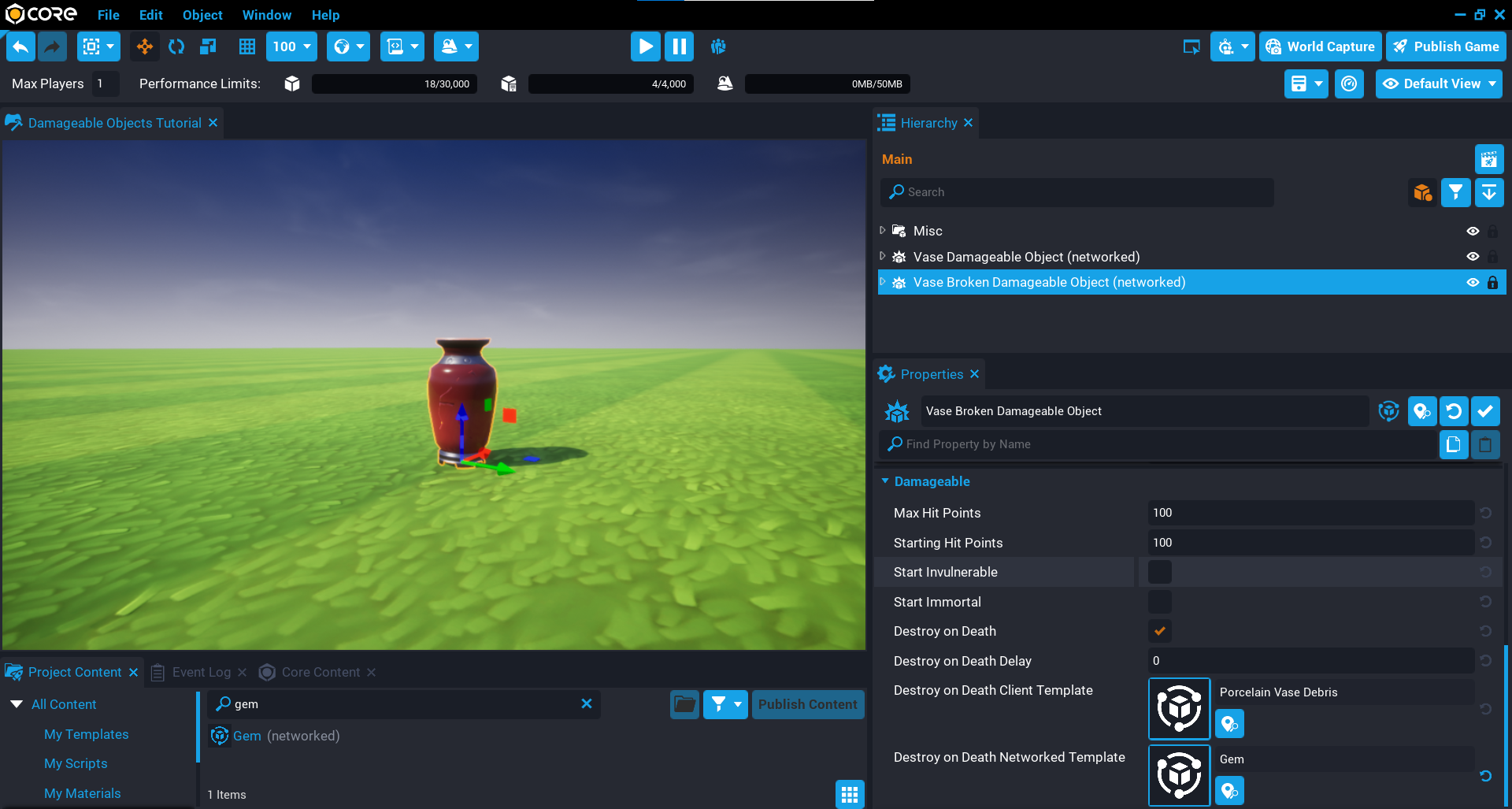Select the Rotate tool in toolbar
The height and width of the screenshot is (809, 1512).
(176, 46)
